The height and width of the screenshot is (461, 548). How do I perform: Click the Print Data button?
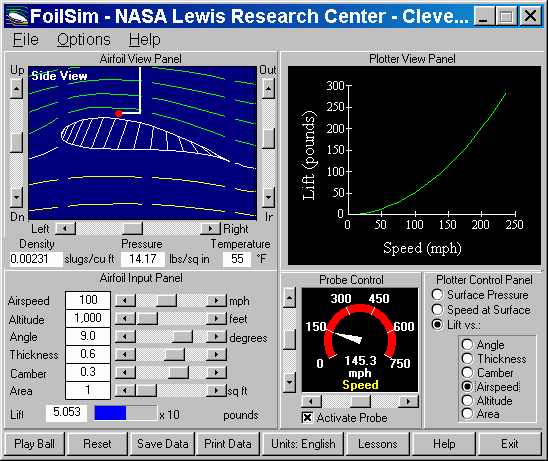pyautogui.click(x=228, y=444)
